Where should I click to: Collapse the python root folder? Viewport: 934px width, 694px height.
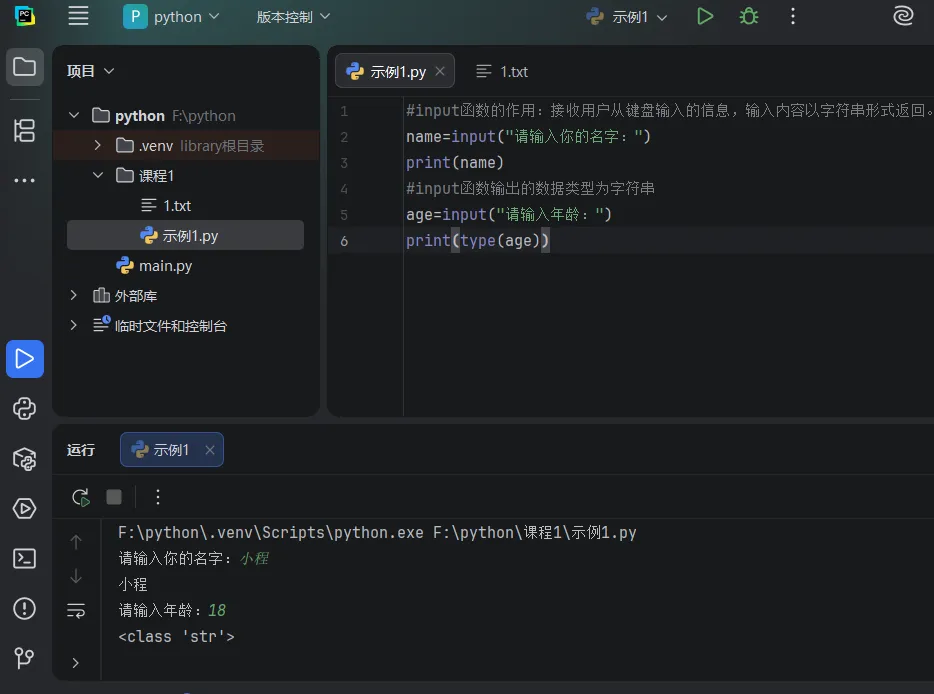pyautogui.click(x=74, y=115)
